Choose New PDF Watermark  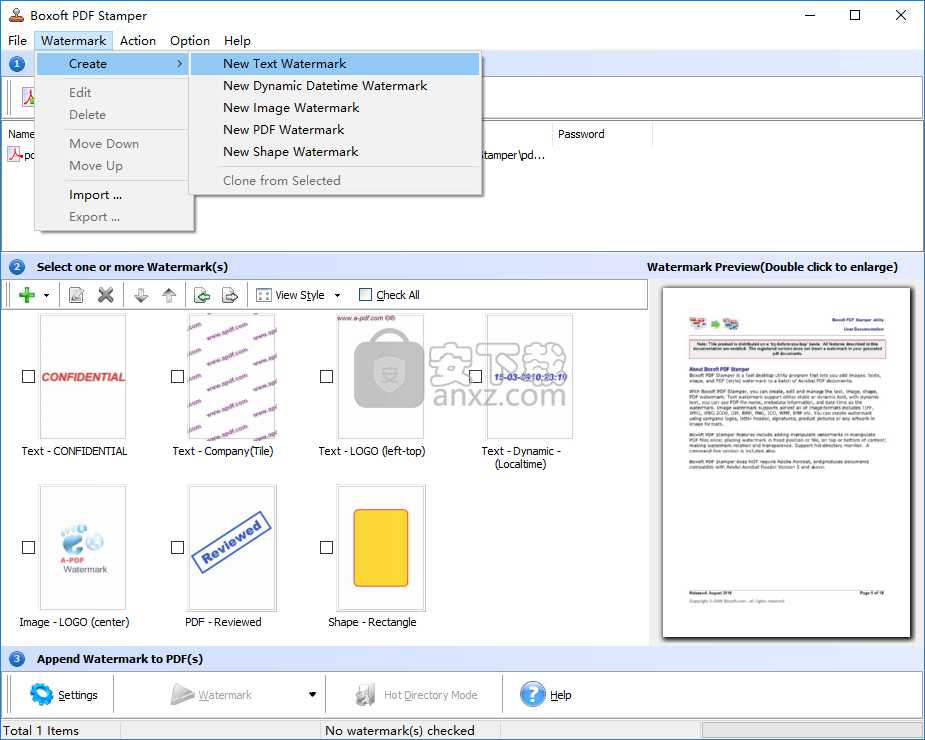[x=335, y=129]
